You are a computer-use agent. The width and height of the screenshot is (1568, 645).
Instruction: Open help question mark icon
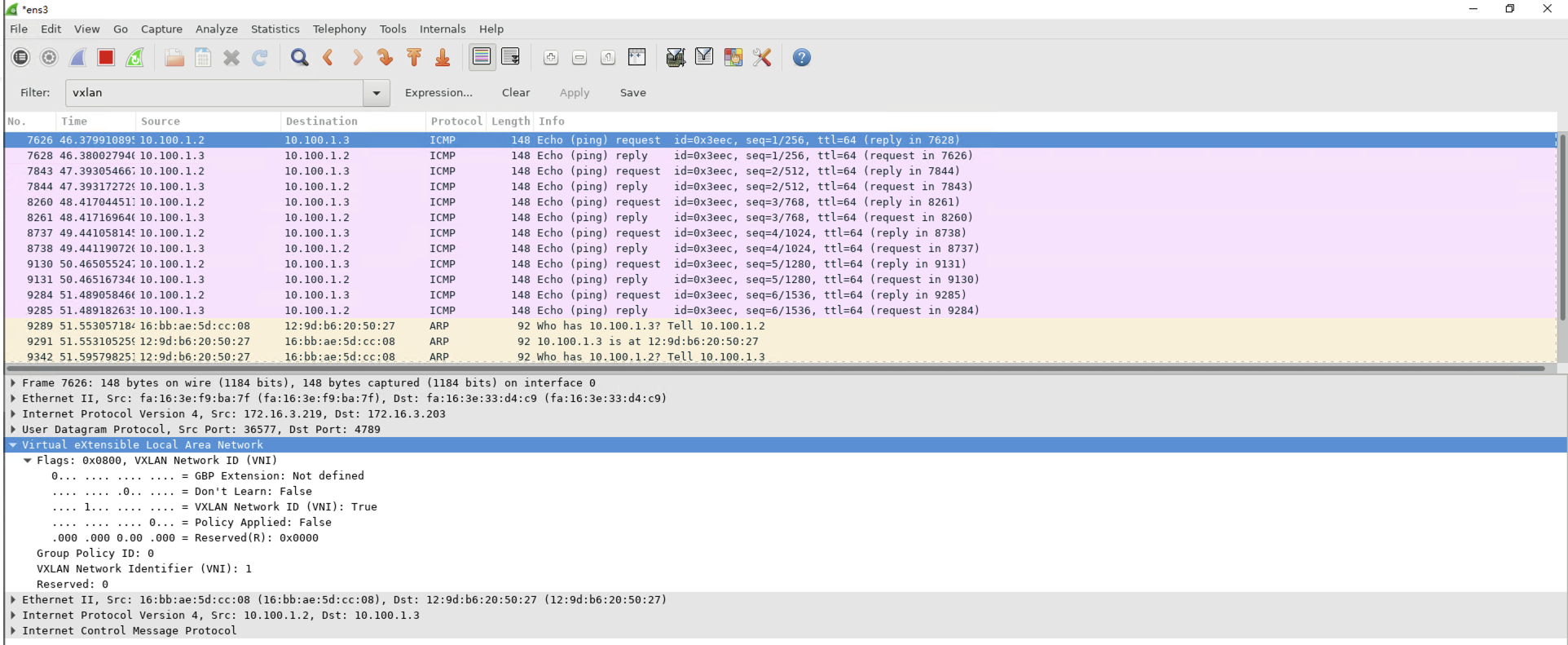point(802,57)
